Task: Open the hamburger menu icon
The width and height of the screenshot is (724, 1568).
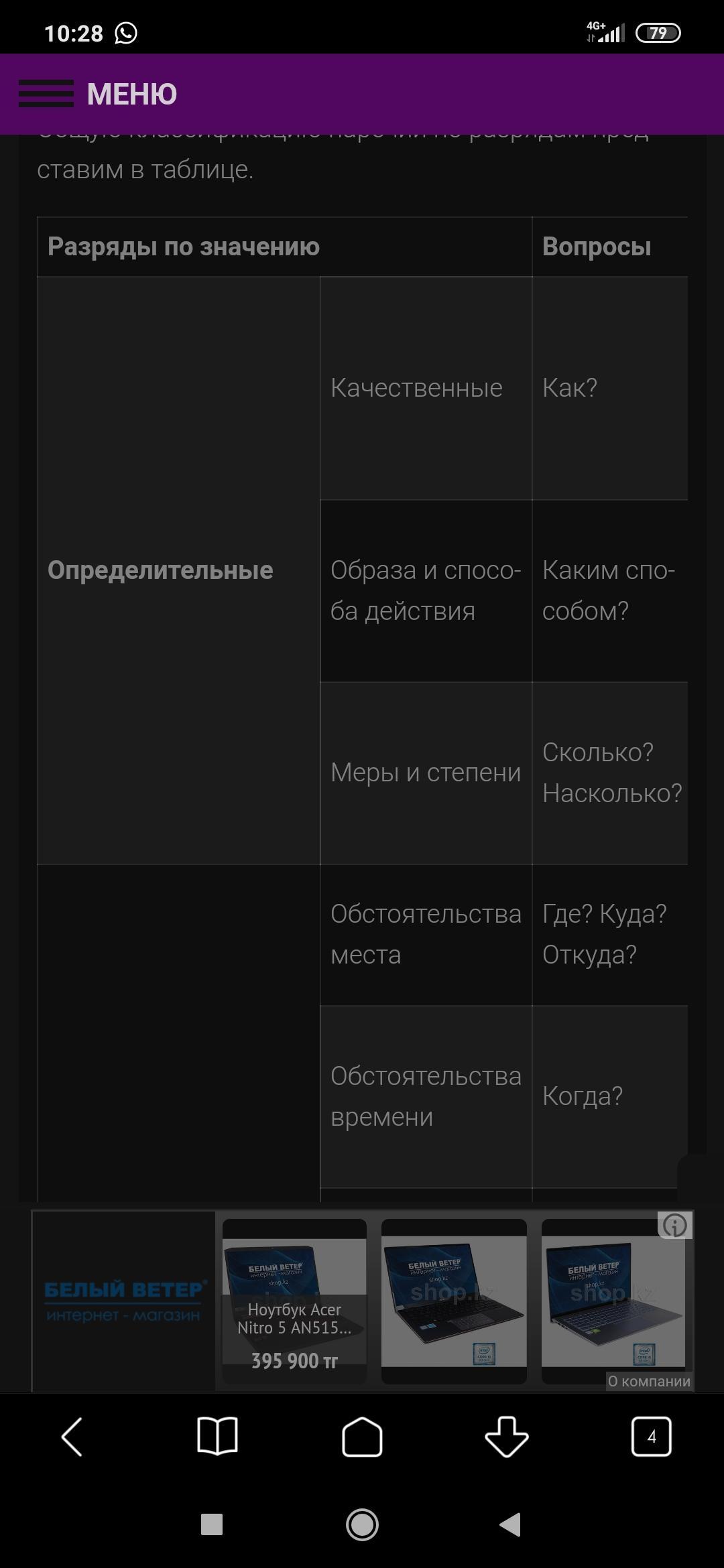Action: coord(46,93)
